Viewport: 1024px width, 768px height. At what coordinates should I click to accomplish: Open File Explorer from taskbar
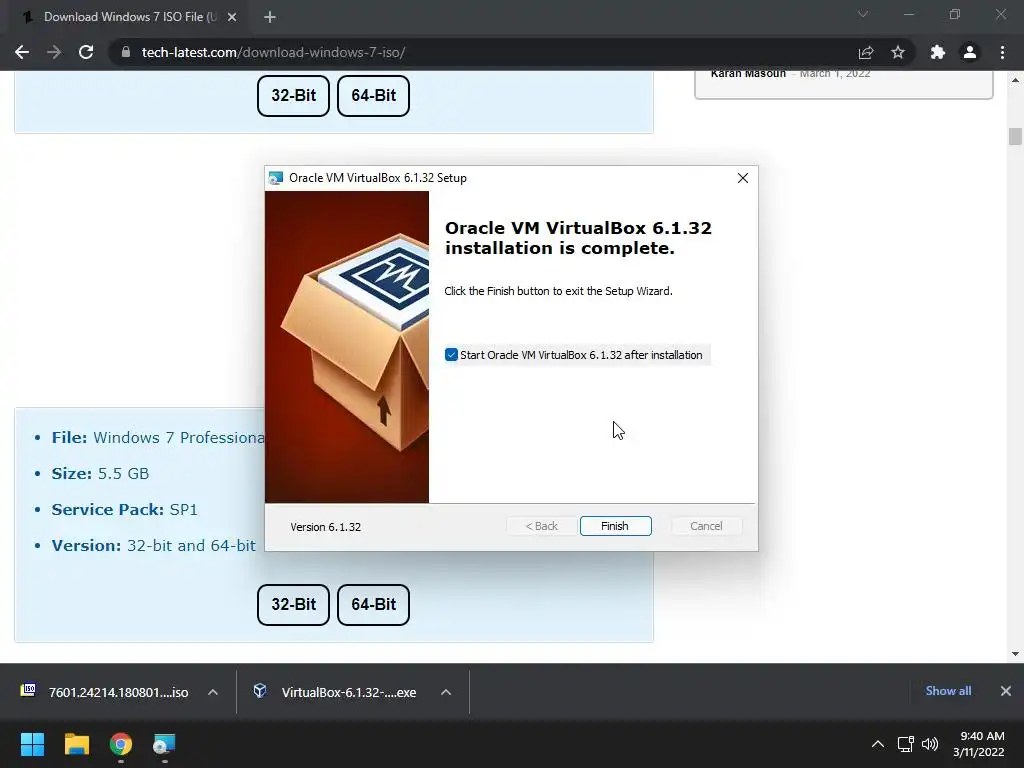[76, 744]
